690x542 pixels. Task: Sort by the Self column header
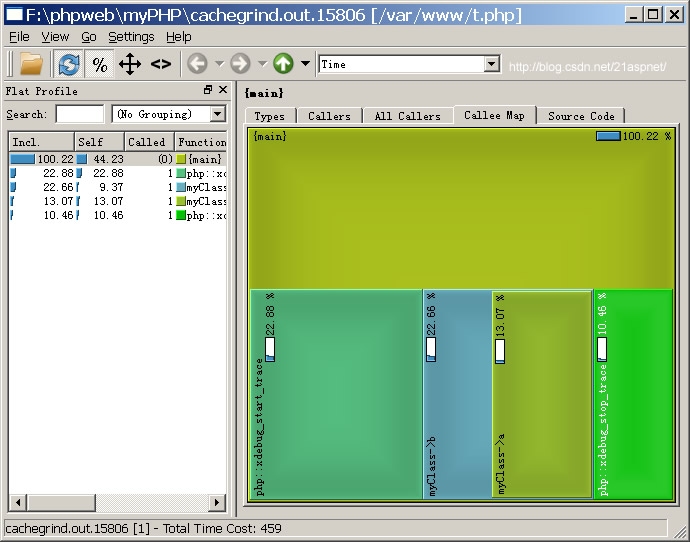pos(99,142)
